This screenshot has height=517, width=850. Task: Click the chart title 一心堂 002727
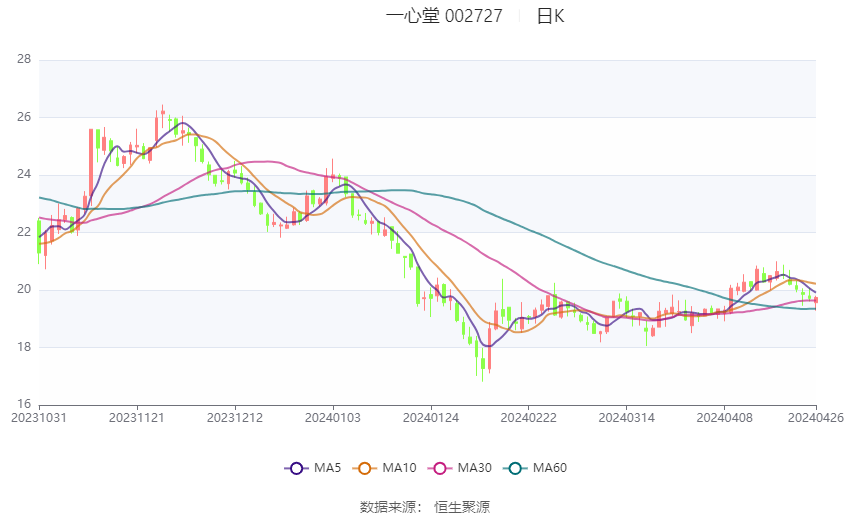451,16
